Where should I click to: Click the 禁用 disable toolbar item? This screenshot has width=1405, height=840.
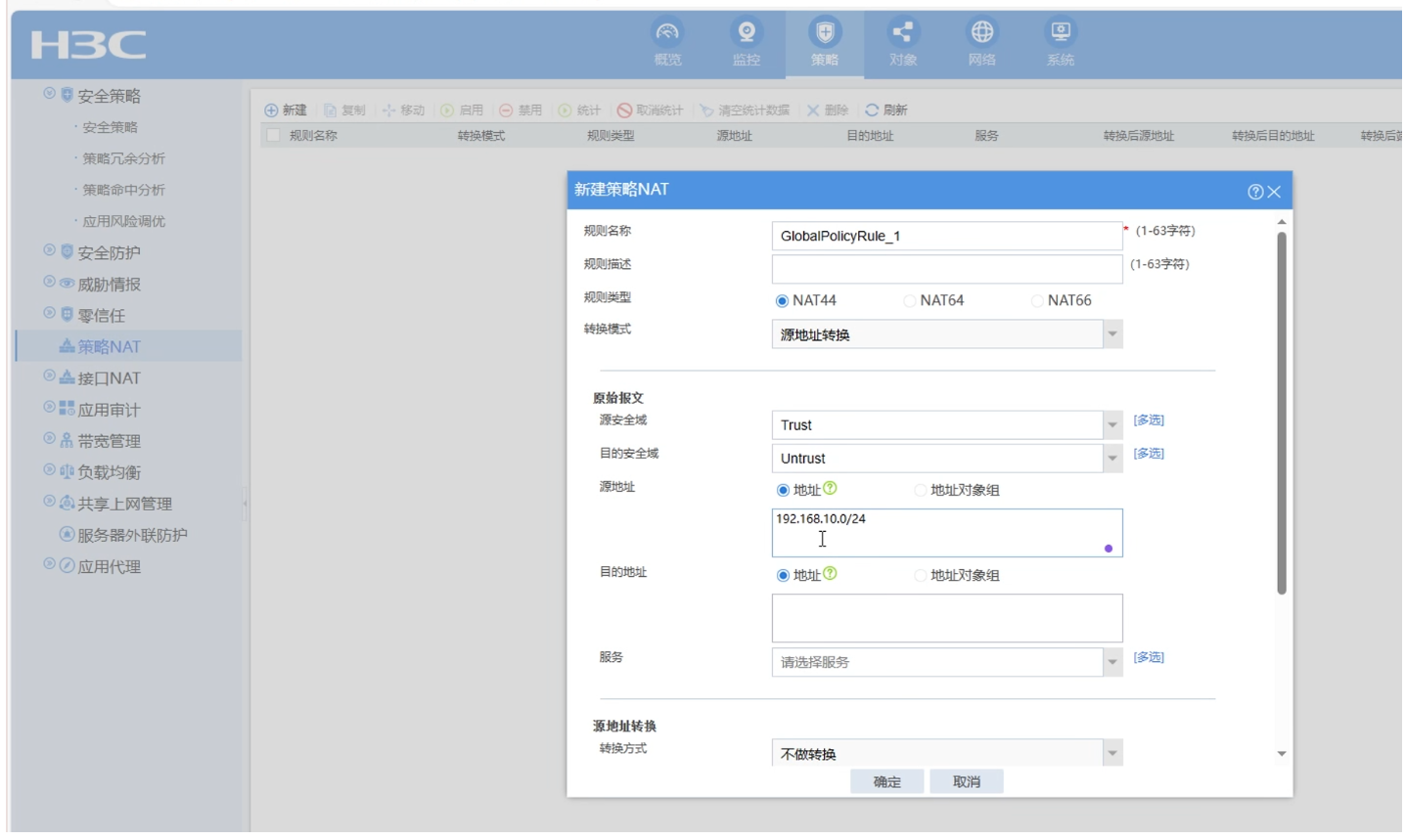(x=521, y=111)
